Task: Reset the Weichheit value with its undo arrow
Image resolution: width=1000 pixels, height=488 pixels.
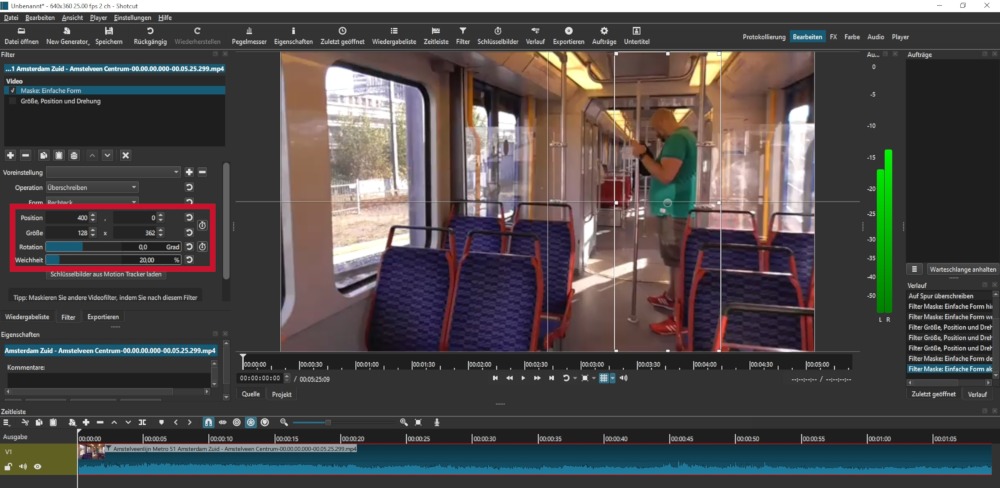Action: click(188, 260)
